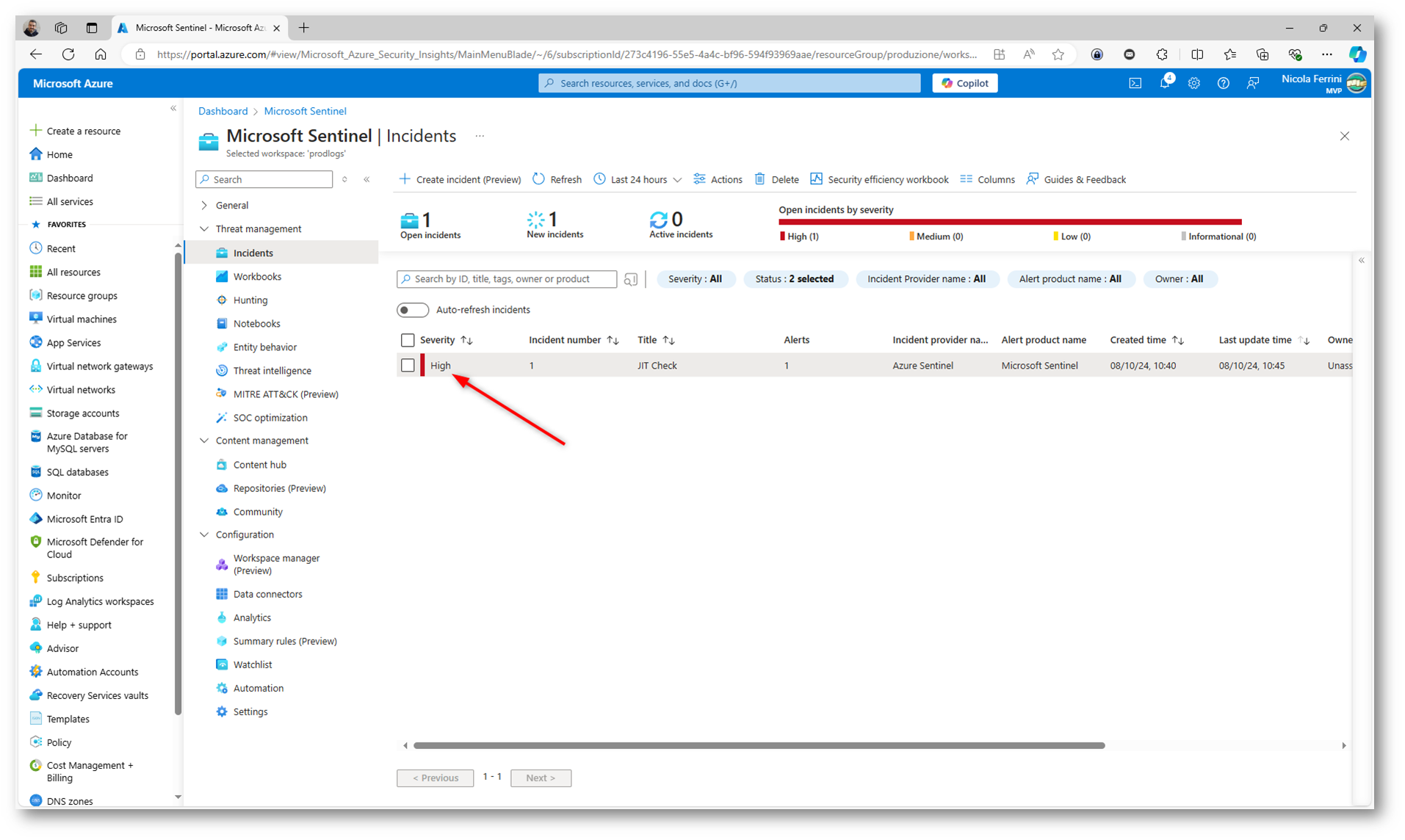Check the select-all incidents checkbox

pyautogui.click(x=408, y=340)
